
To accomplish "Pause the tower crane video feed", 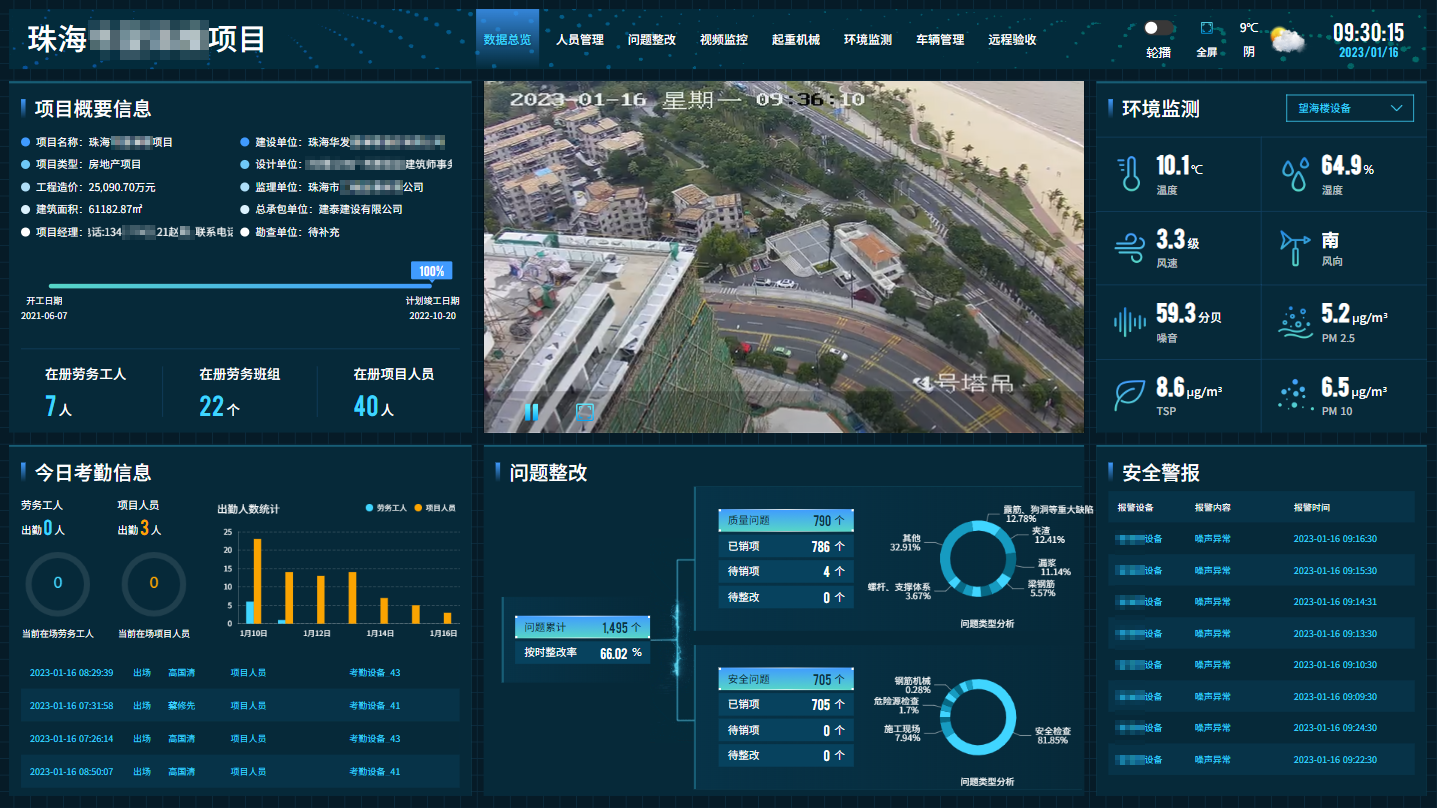I will click(x=532, y=411).
